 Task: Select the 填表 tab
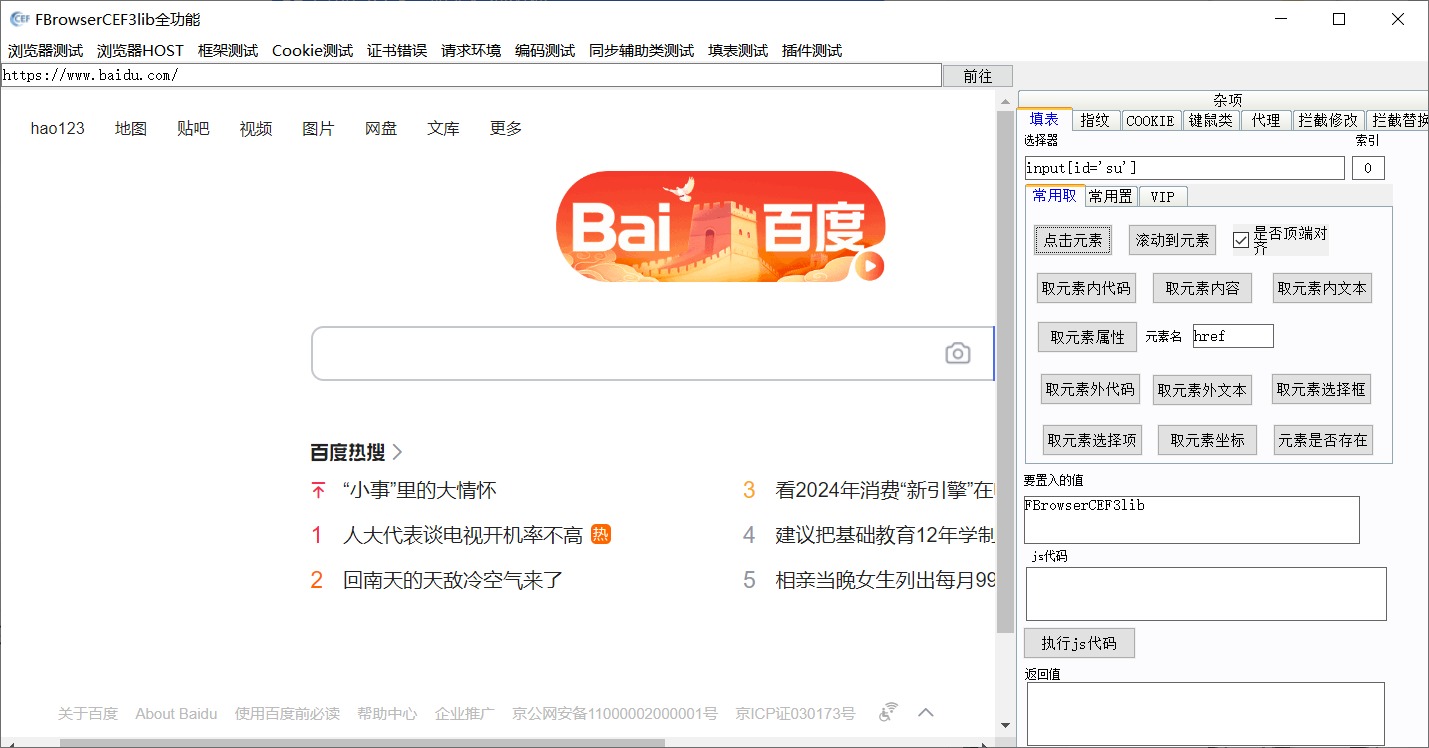click(1044, 119)
